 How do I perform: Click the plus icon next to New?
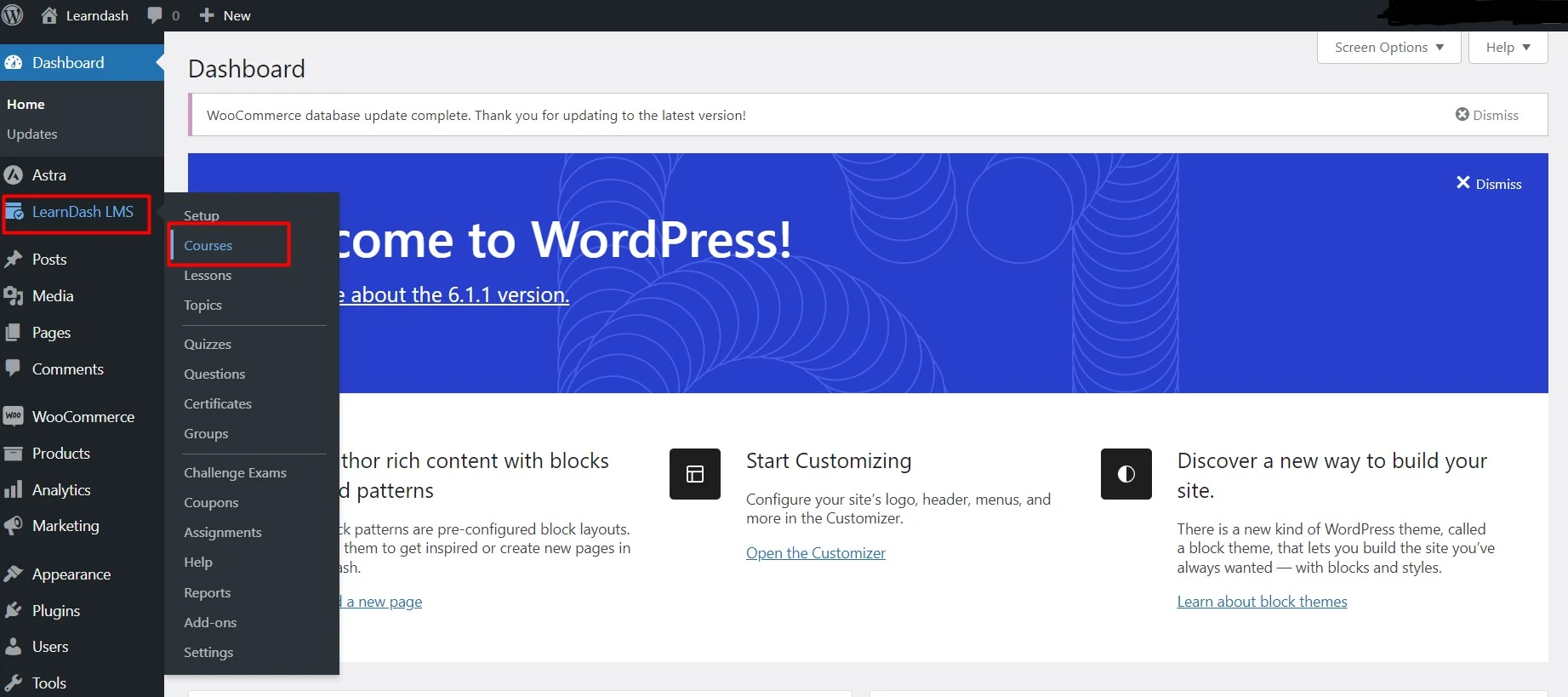pyautogui.click(x=207, y=15)
